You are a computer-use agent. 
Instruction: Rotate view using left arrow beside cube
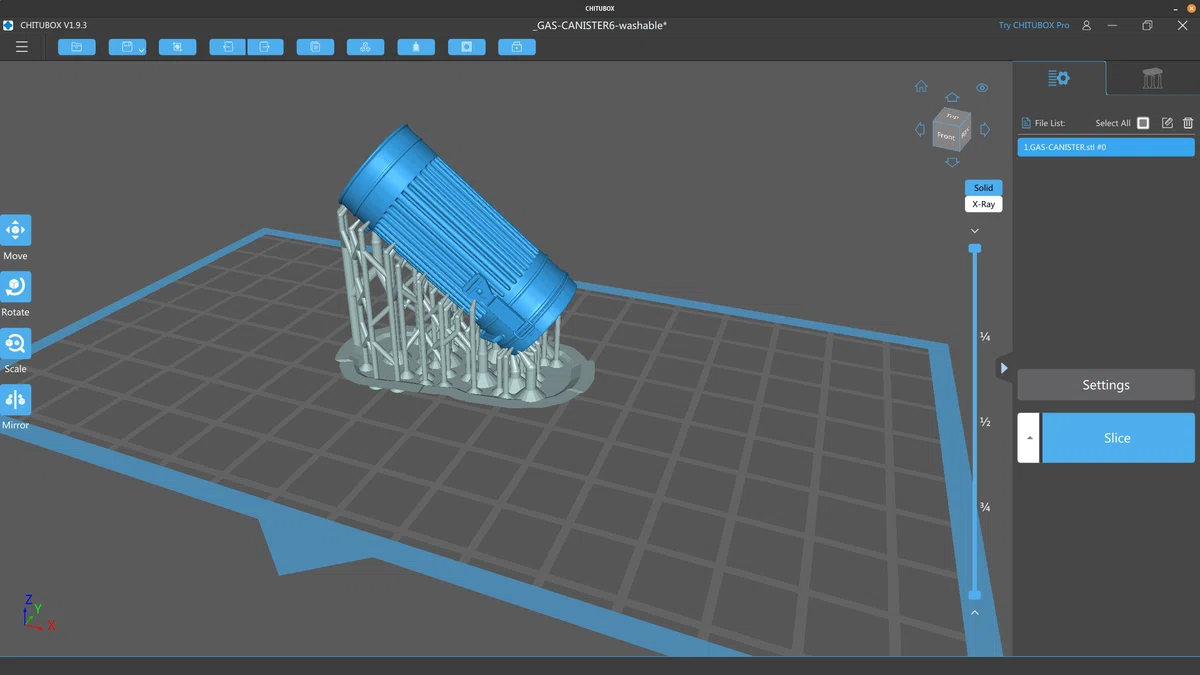[920, 129]
